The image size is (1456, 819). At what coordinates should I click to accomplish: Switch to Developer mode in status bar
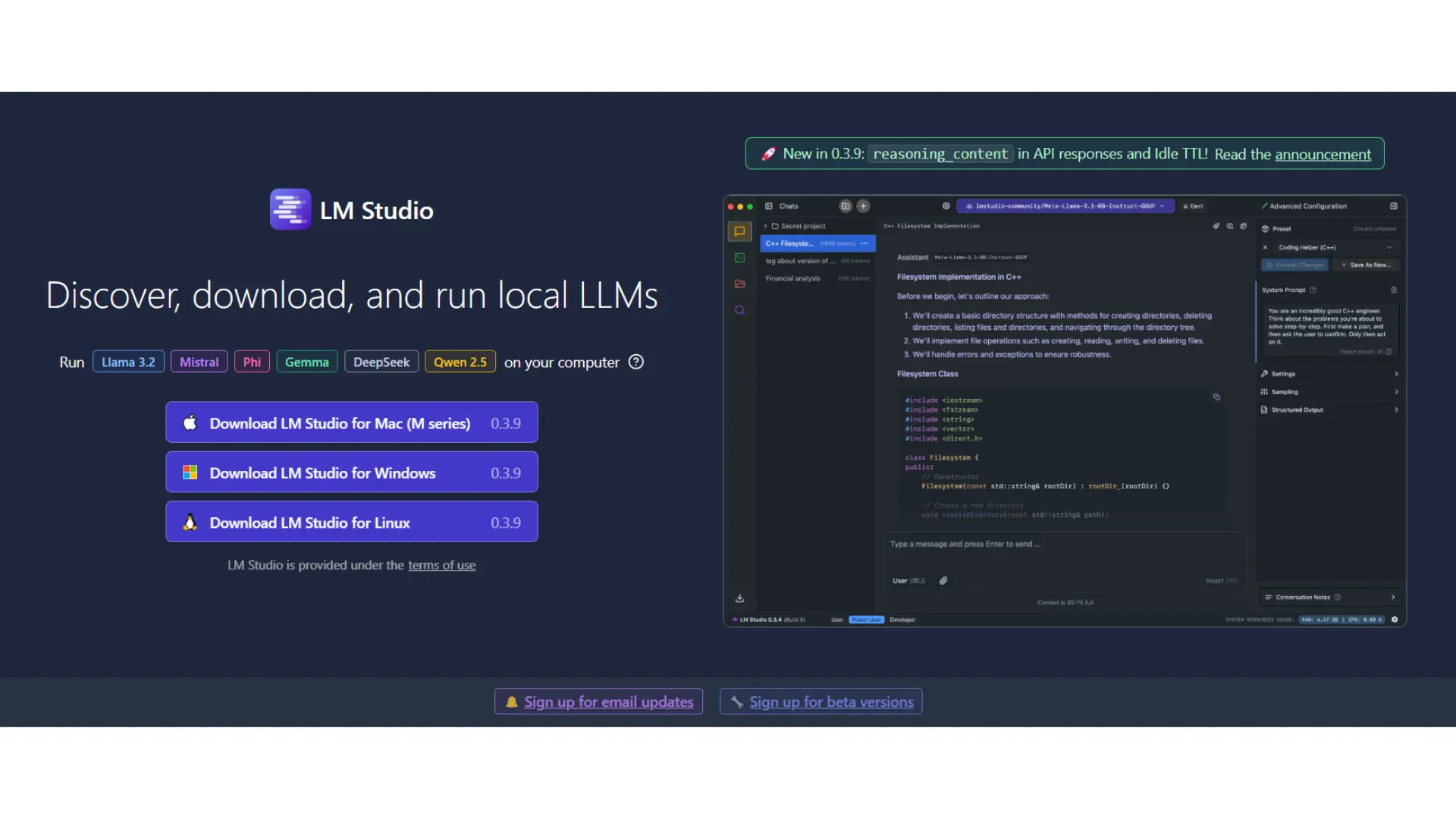[902, 620]
